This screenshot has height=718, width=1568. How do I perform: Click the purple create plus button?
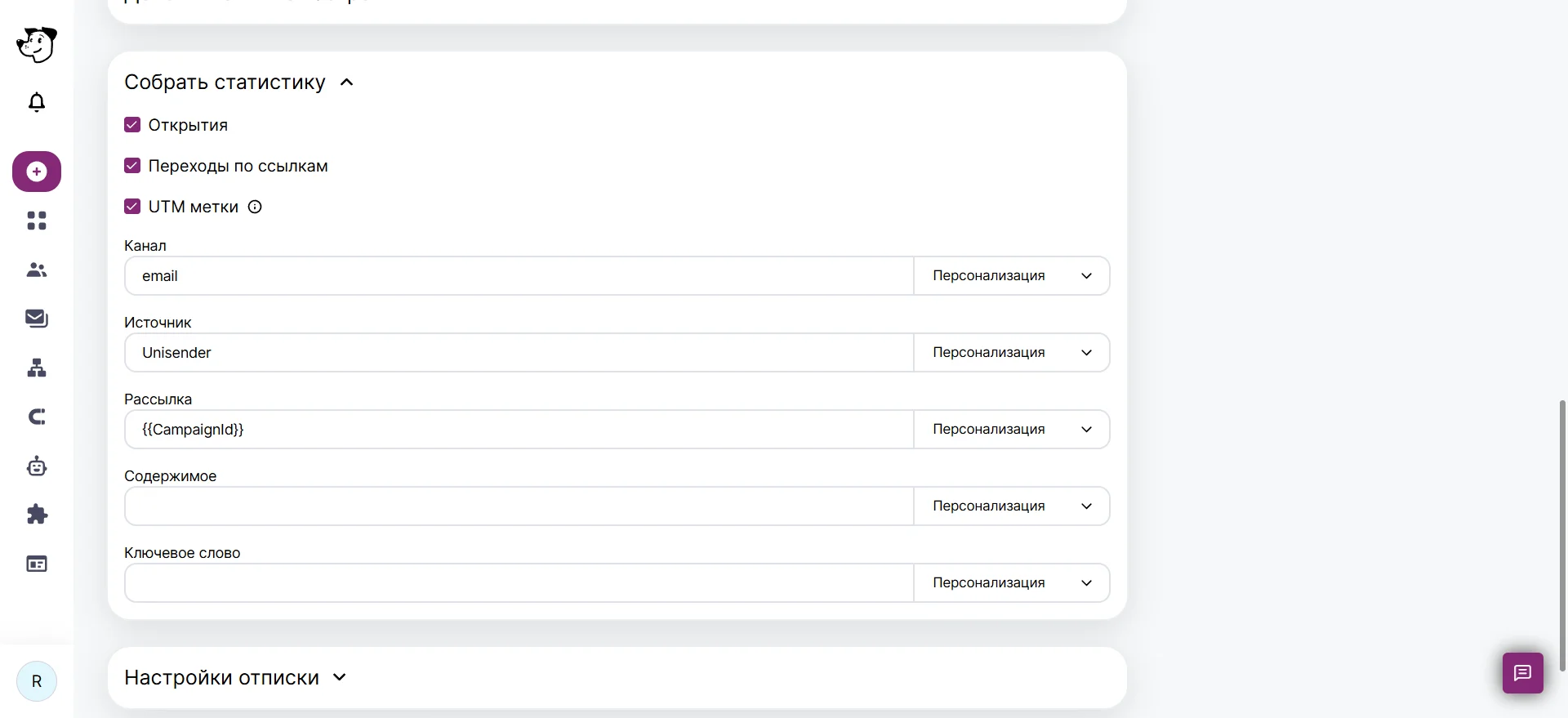pyautogui.click(x=37, y=172)
